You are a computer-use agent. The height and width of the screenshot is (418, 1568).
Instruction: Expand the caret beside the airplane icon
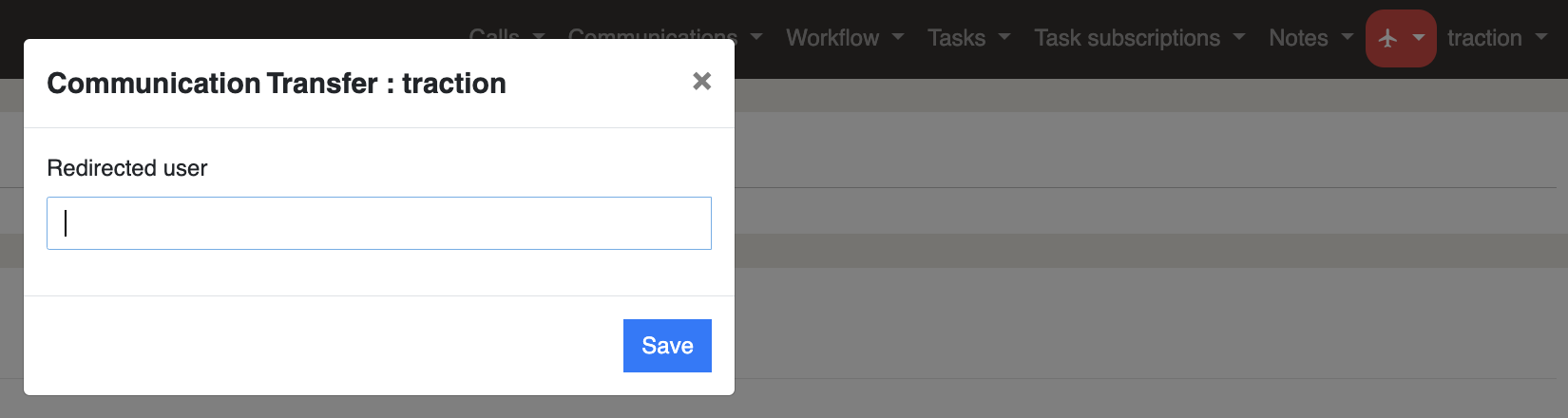pyautogui.click(x=1419, y=38)
